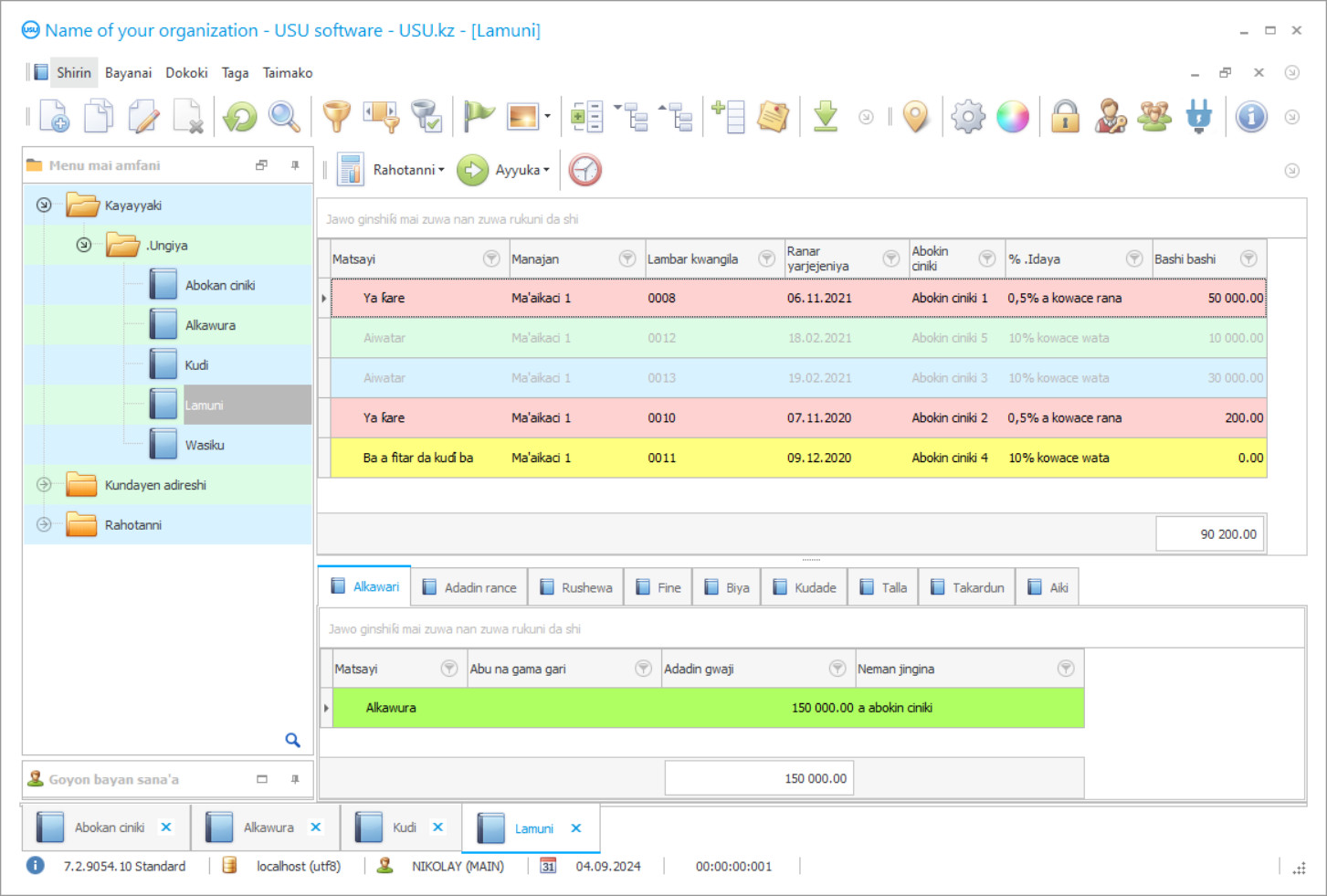Click the funnel filter icon
The width and height of the screenshot is (1327, 896).
point(336,117)
